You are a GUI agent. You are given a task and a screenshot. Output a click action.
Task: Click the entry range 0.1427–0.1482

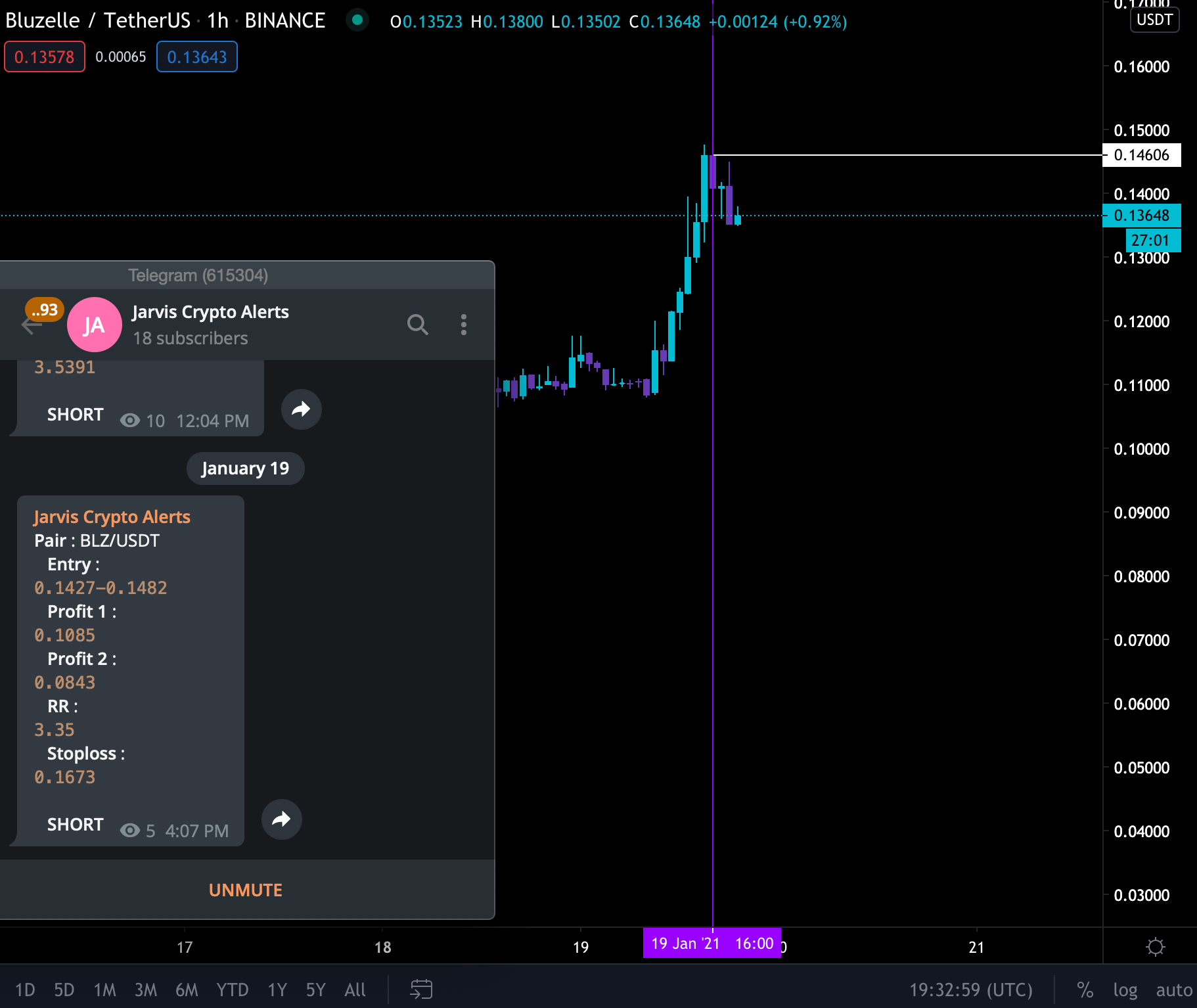click(x=101, y=587)
